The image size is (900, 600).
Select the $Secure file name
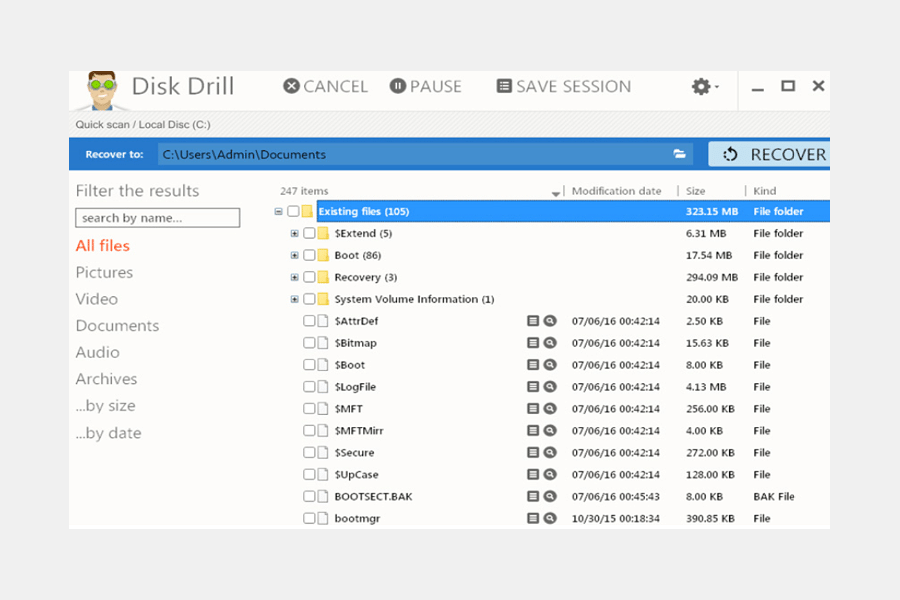(354, 452)
